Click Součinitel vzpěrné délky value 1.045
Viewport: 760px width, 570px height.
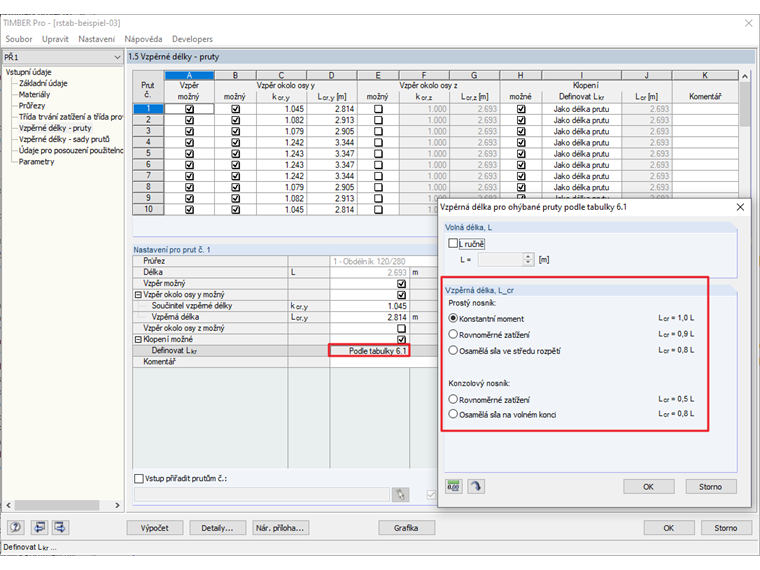click(x=369, y=306)
